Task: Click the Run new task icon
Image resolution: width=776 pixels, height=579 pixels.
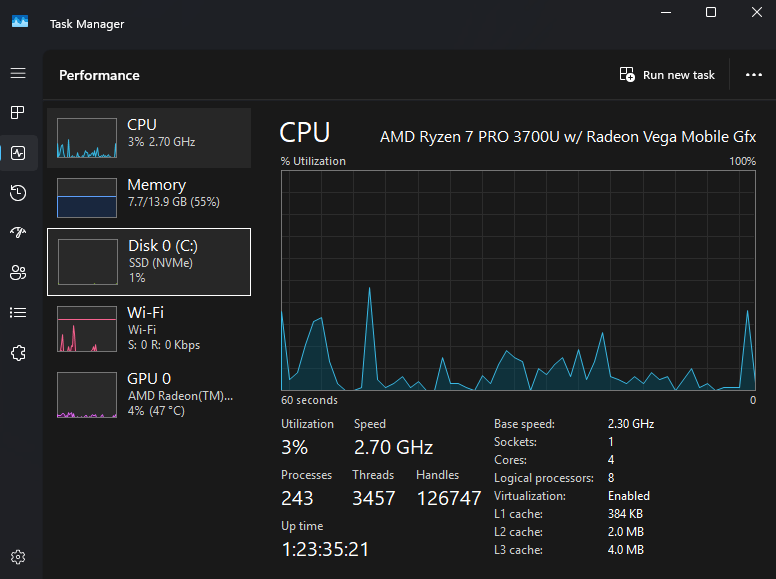Action: click(x=627, y=75)
